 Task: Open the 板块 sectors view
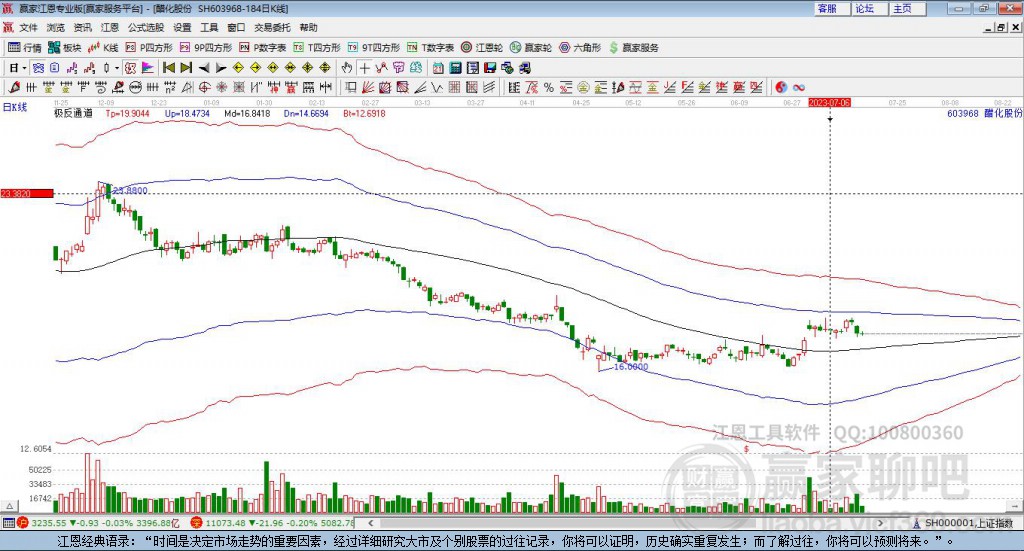(65, 48)
